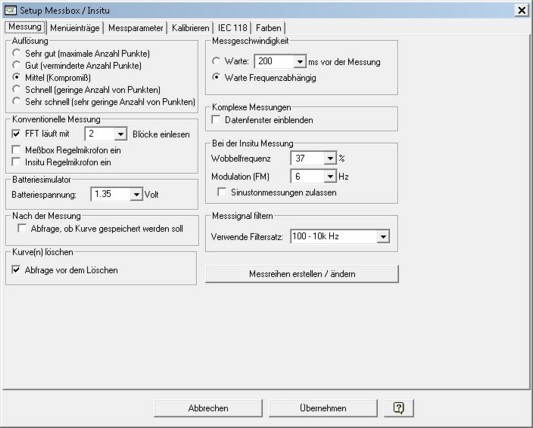
Task: Click 'Messreihen erstellen / ändern' button
Action: pos(302,274)
